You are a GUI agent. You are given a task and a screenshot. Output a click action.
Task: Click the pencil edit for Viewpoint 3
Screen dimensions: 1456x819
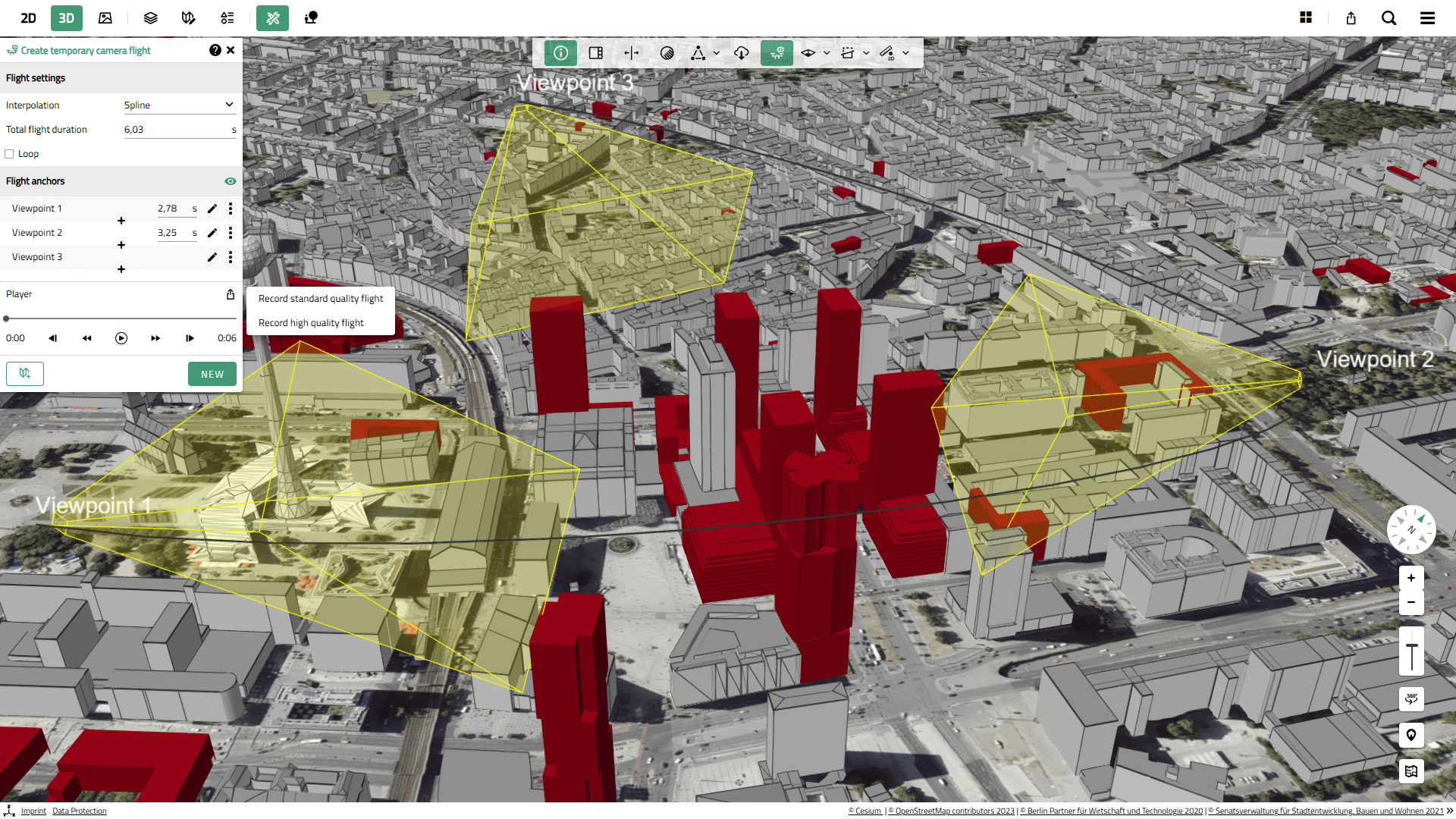[212, 257]
